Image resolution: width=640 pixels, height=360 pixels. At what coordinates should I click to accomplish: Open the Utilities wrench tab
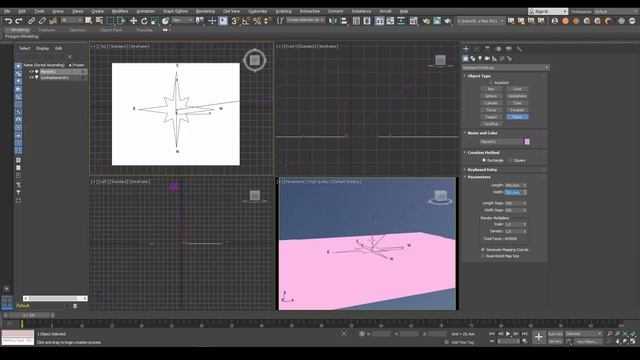[x=519, y=49]
